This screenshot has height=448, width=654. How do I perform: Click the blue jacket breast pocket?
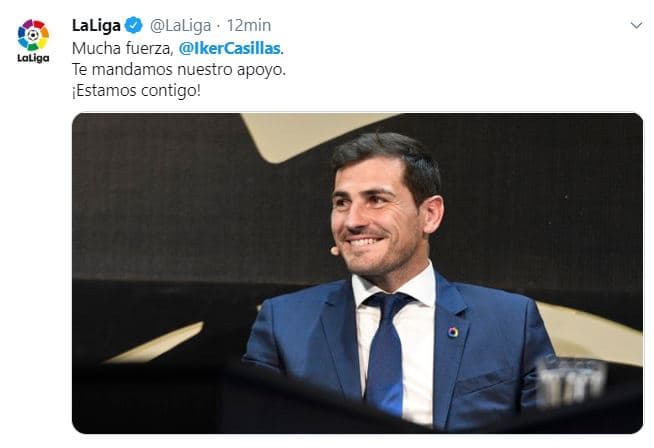pos(486,380)
